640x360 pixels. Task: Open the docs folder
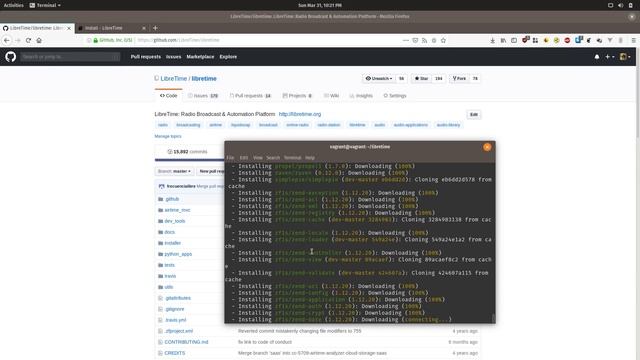[169, 232]
